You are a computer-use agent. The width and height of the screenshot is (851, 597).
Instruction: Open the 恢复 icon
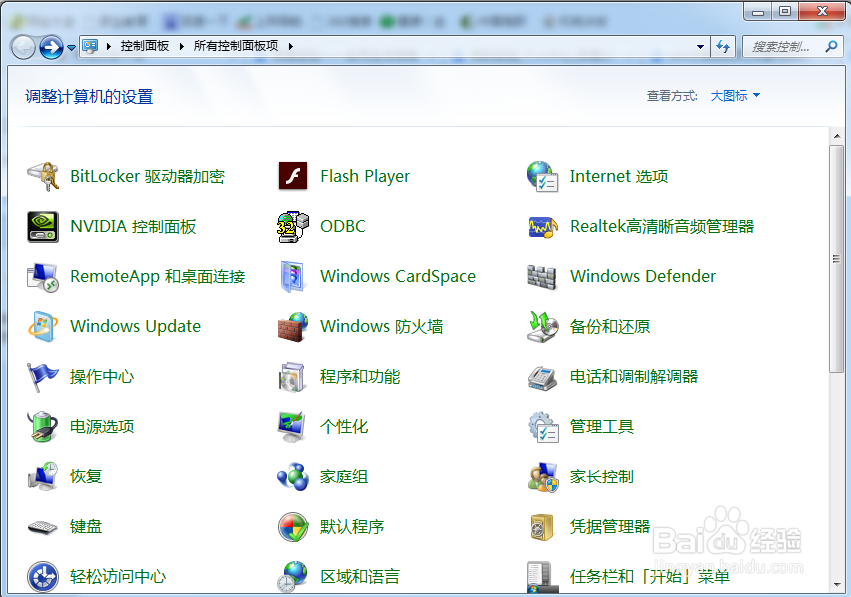point(43,477)
